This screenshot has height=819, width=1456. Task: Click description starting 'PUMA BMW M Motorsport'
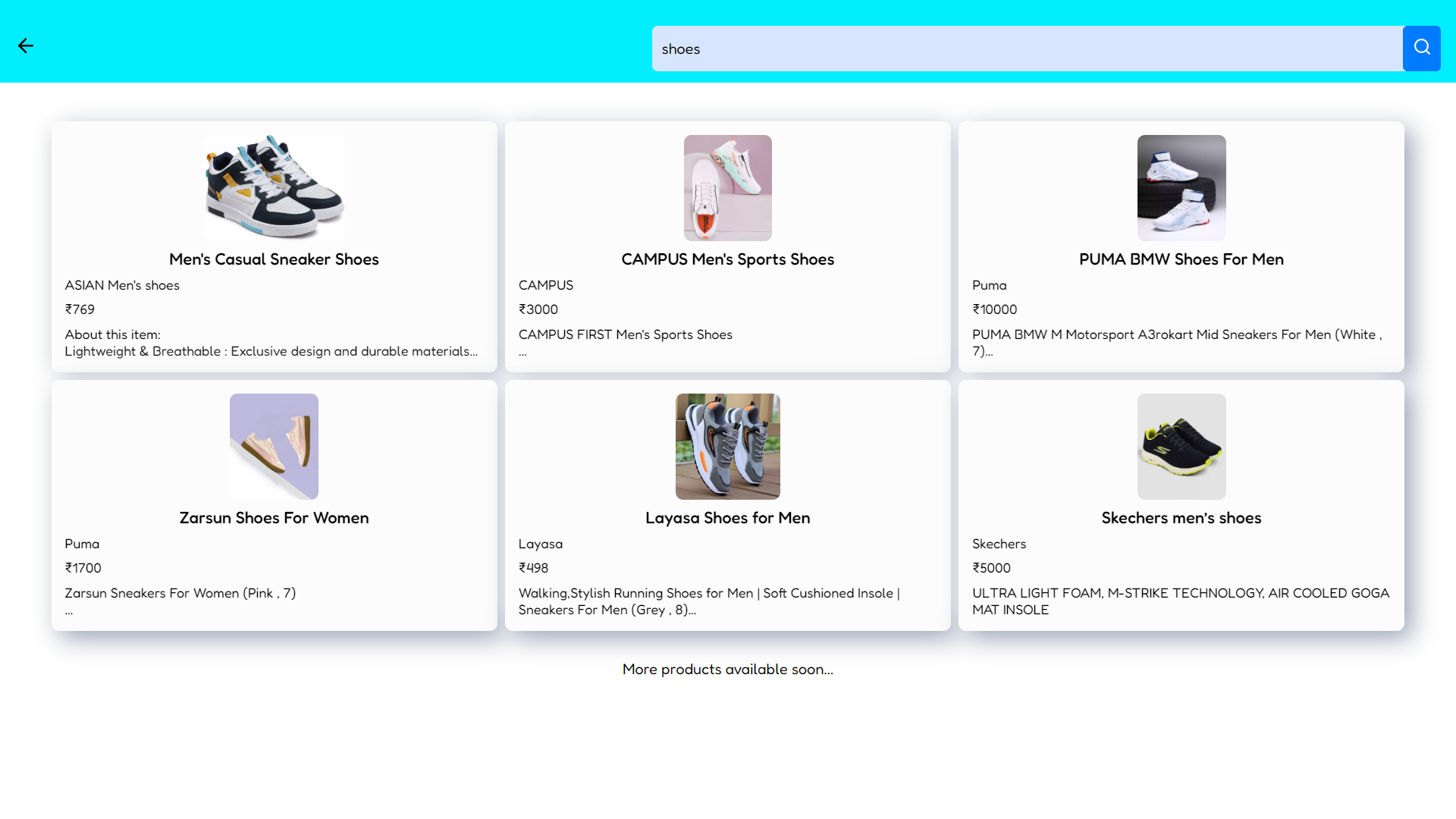point(1177,343)
